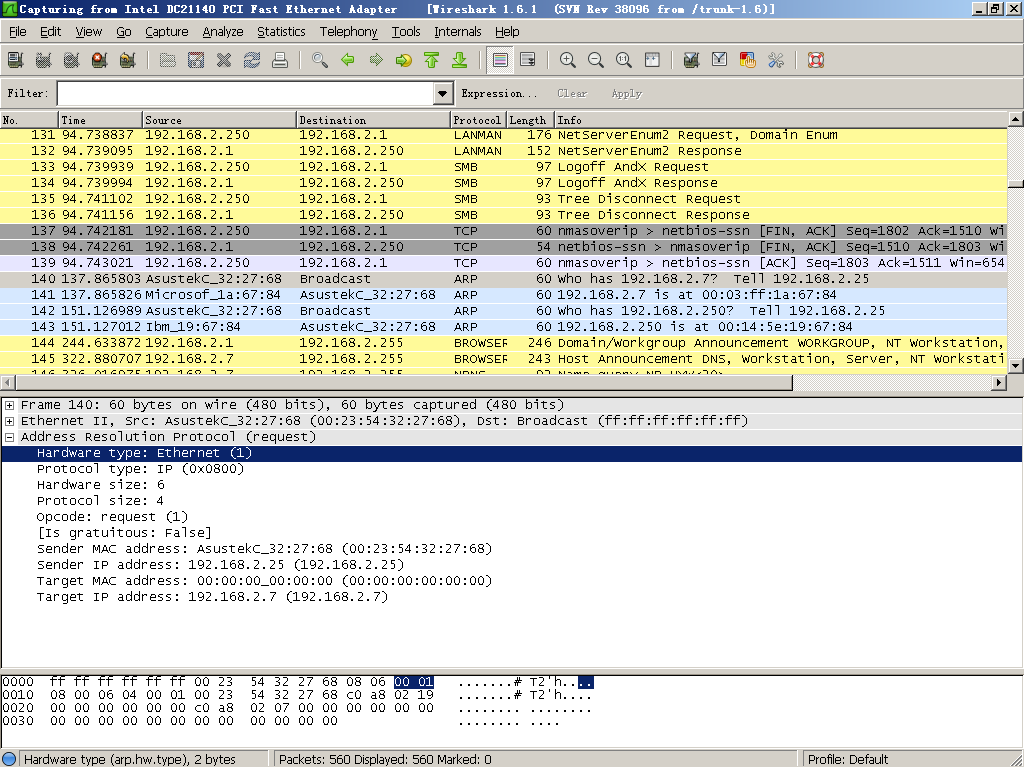Open the Analyze menu
Viewport: 1024px width, 768px height.
pos(223,31)
